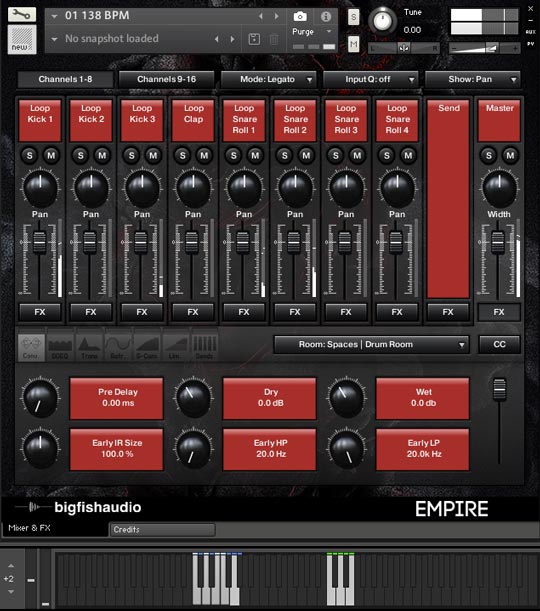The image size is (540, 611).
Task: Open FX for the Master channel
Action: point(499,312)
